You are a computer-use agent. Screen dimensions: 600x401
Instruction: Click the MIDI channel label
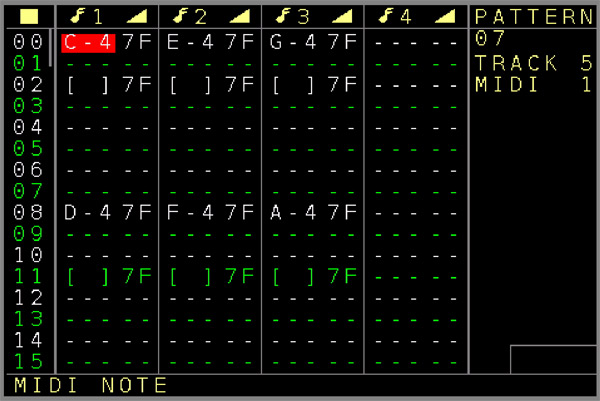coord(506,85)
